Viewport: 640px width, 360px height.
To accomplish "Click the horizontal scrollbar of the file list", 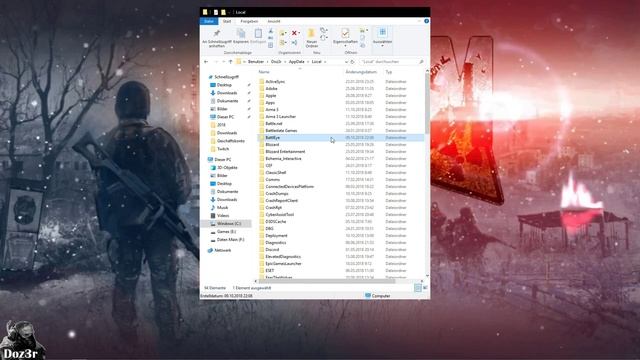I will [327, 281].
